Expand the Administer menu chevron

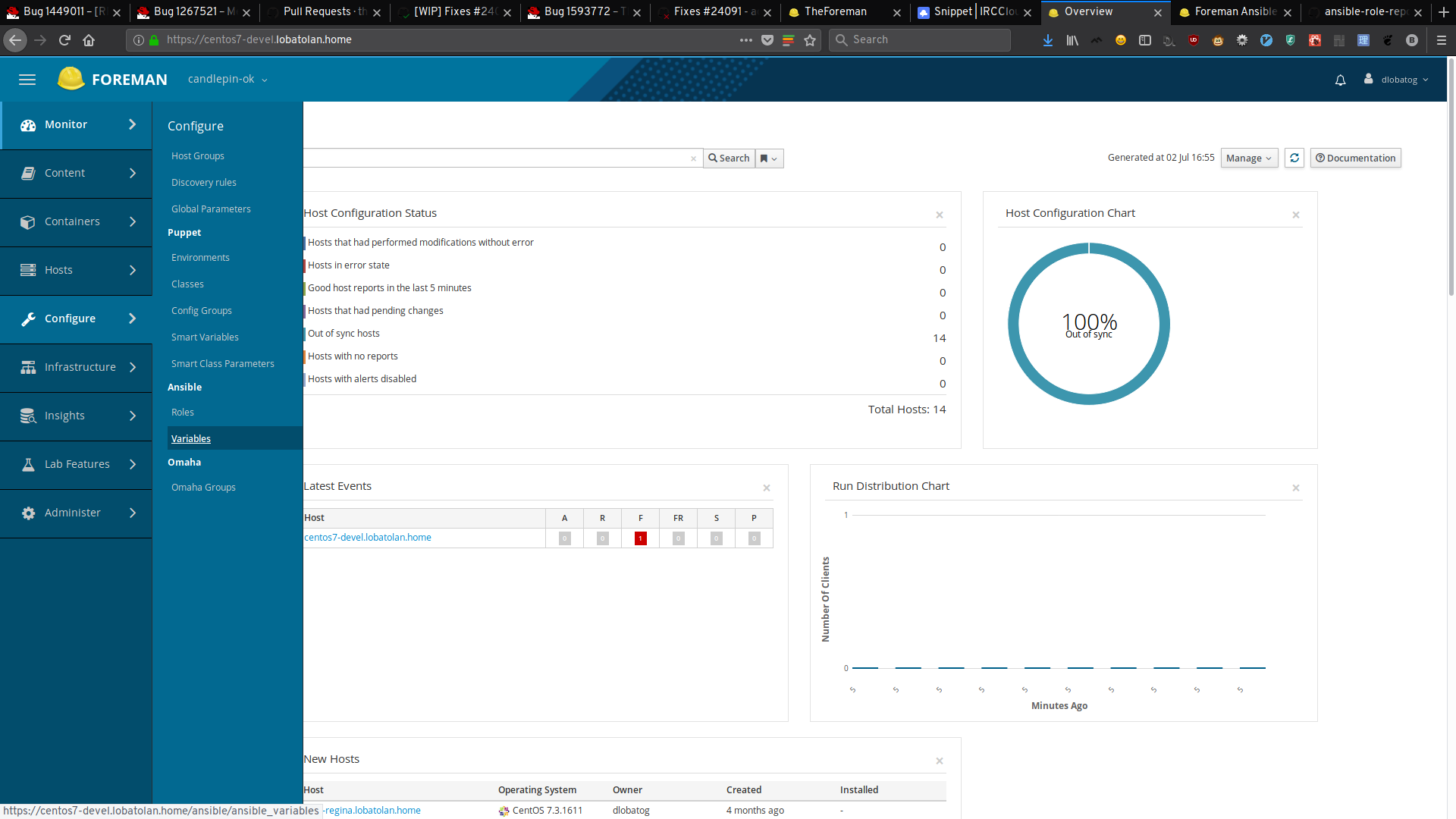(x=133, y=513)
